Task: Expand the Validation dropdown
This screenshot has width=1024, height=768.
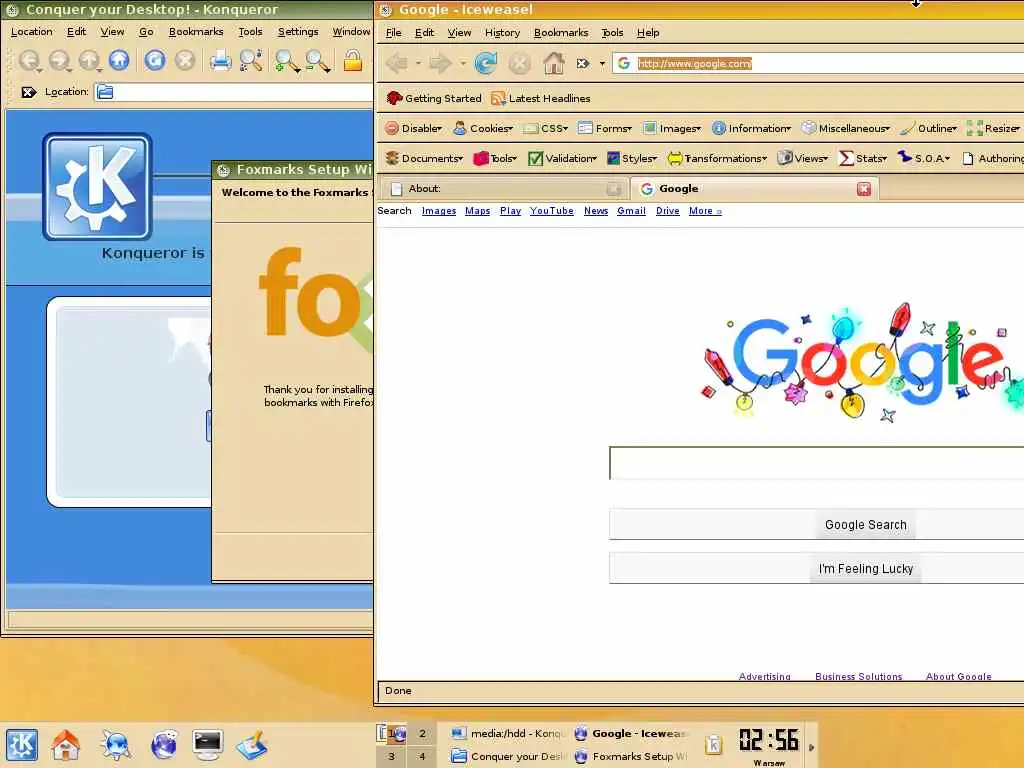Action: [562, 159]
